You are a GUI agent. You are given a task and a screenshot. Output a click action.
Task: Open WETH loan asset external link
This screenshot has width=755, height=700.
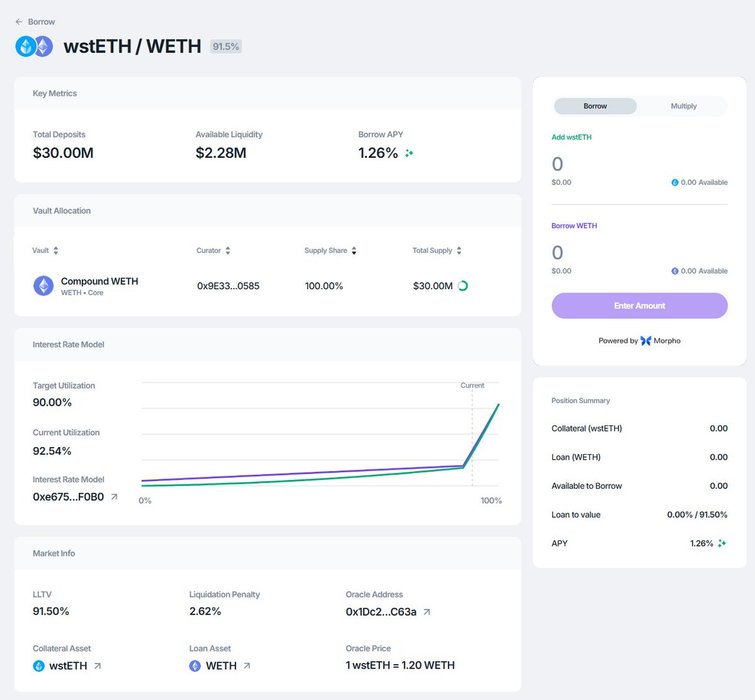point(247,666)
